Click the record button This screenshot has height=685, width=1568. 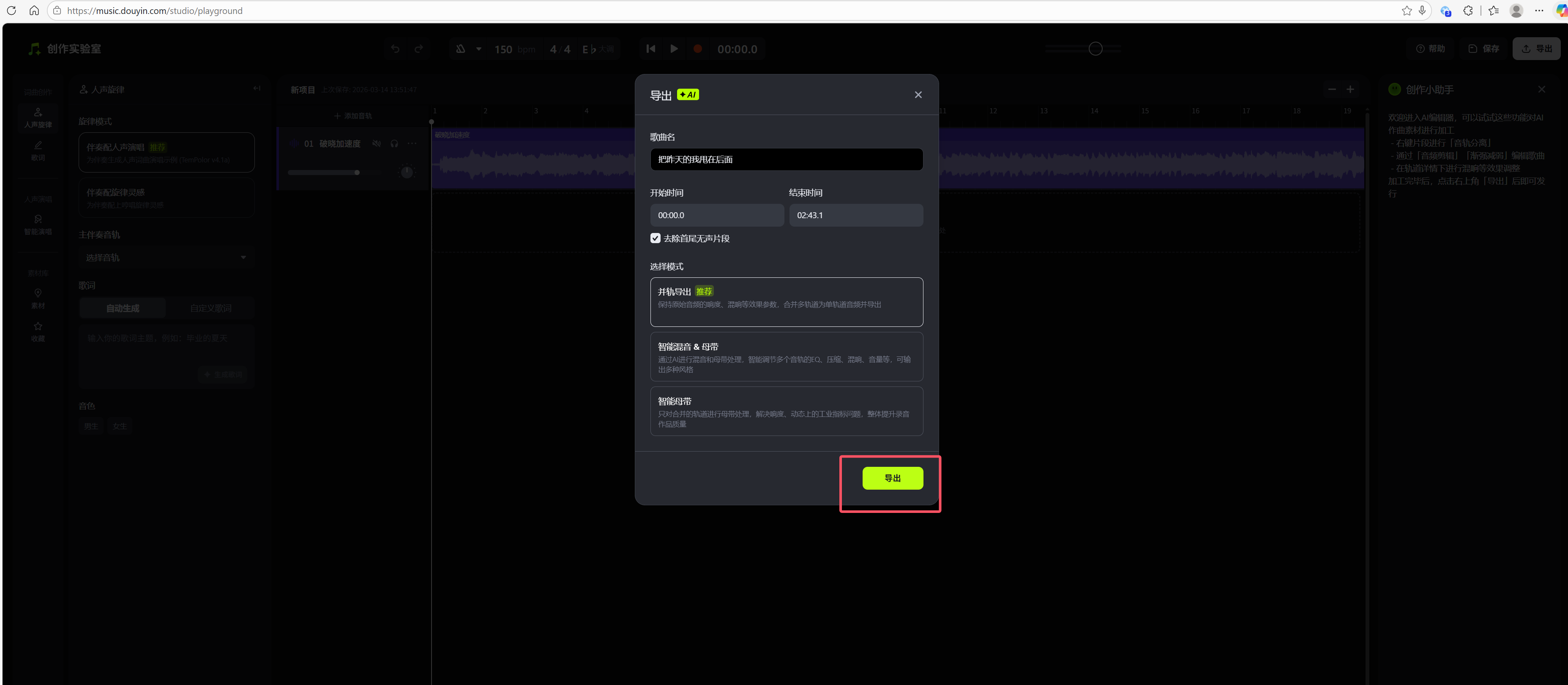(x=697, y=49)
